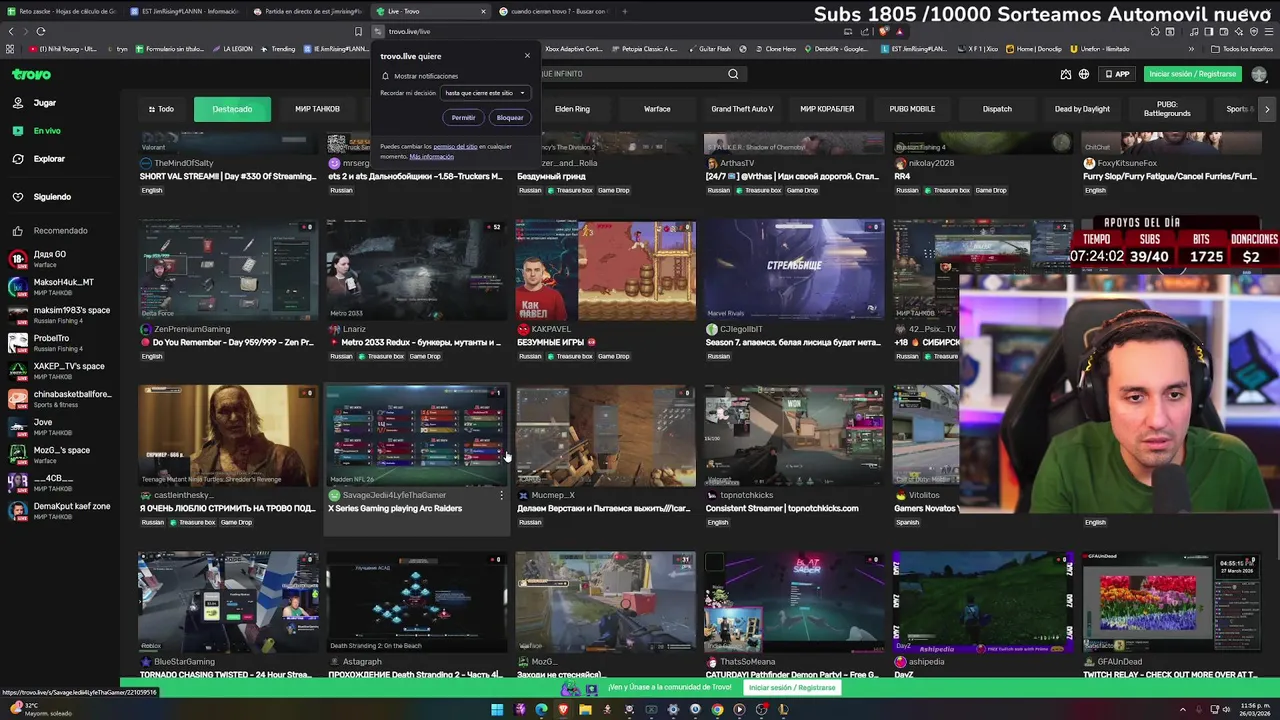Select the МИР КОРАБЛЕЙ category tab

[827, 109]
